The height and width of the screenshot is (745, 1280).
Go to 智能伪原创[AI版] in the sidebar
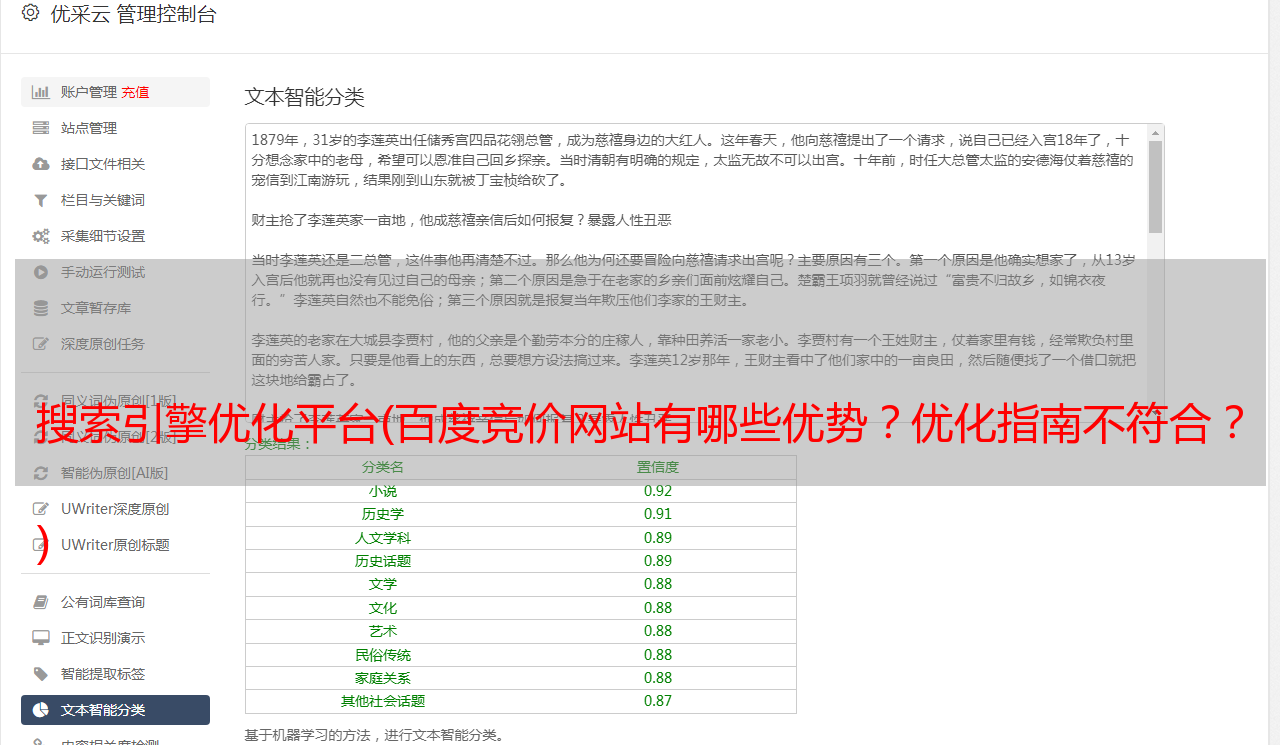point(115,473)
